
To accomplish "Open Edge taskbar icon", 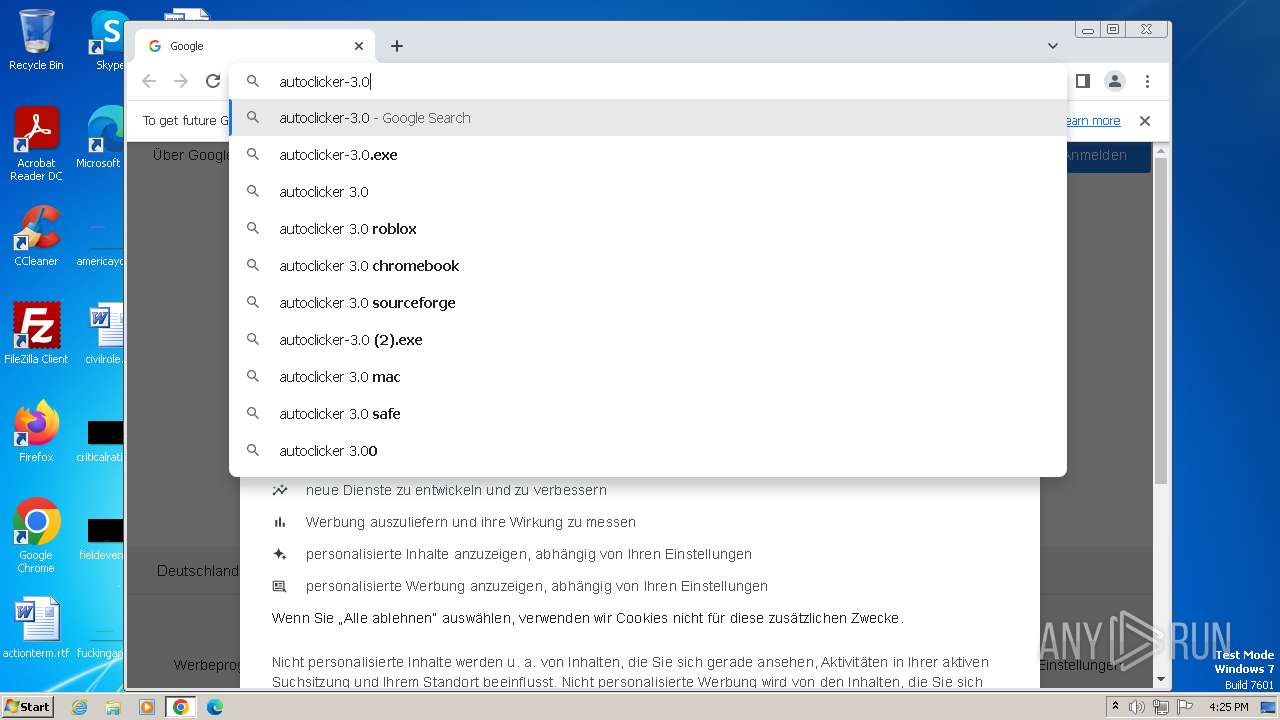I will 215,707.
